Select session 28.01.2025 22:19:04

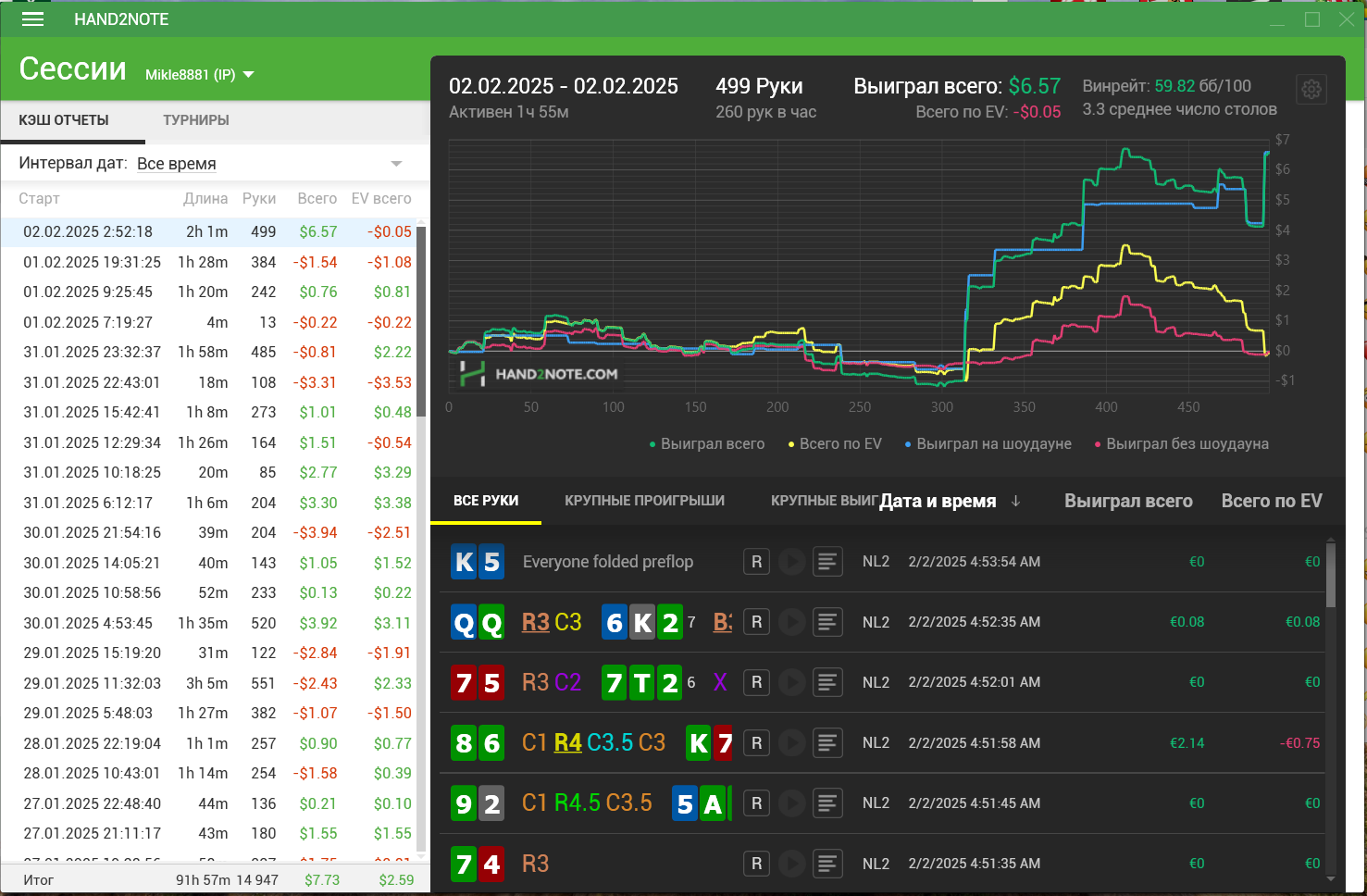[208, 743]
